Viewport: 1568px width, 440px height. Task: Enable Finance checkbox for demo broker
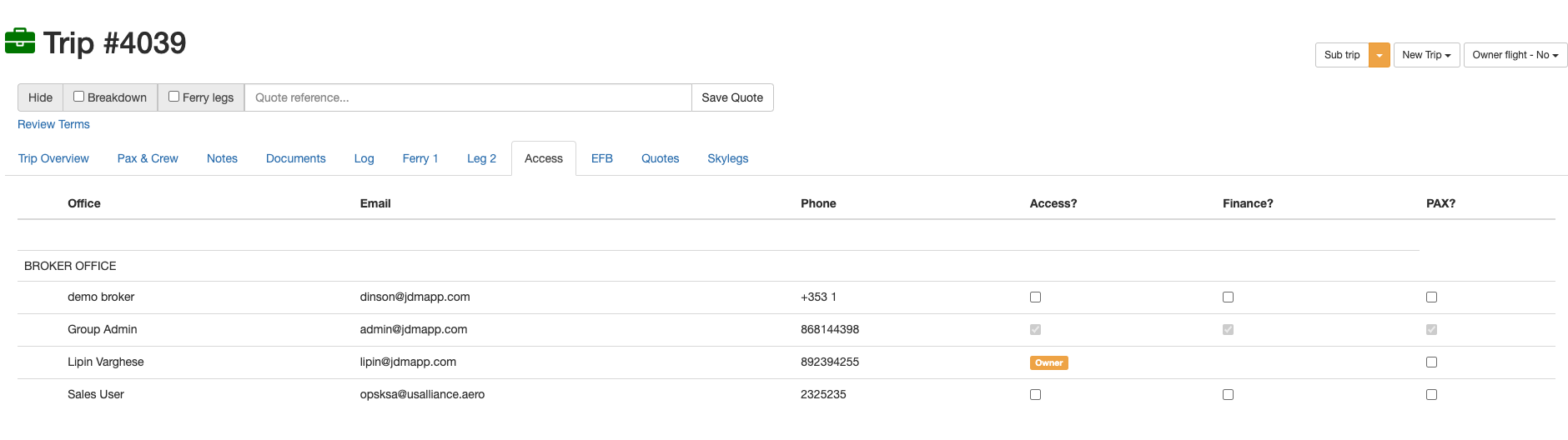[1228, 297]
